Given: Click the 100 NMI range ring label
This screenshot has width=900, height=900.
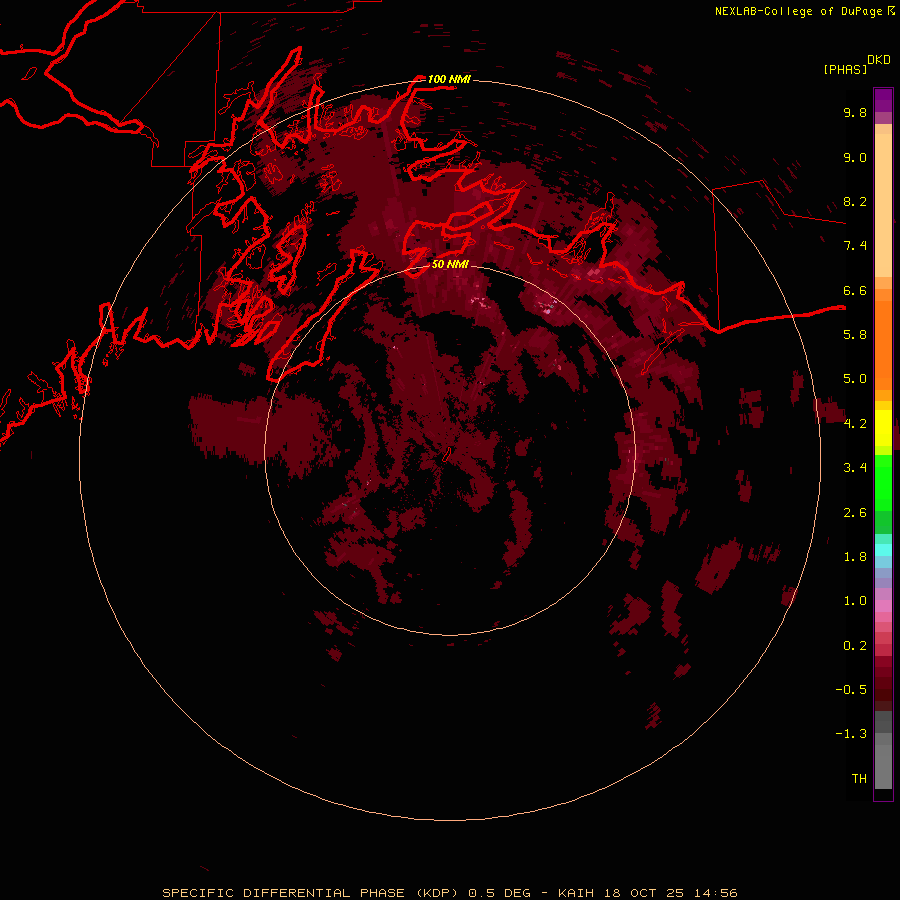Looking at the screenshot, I should (449, 79).
